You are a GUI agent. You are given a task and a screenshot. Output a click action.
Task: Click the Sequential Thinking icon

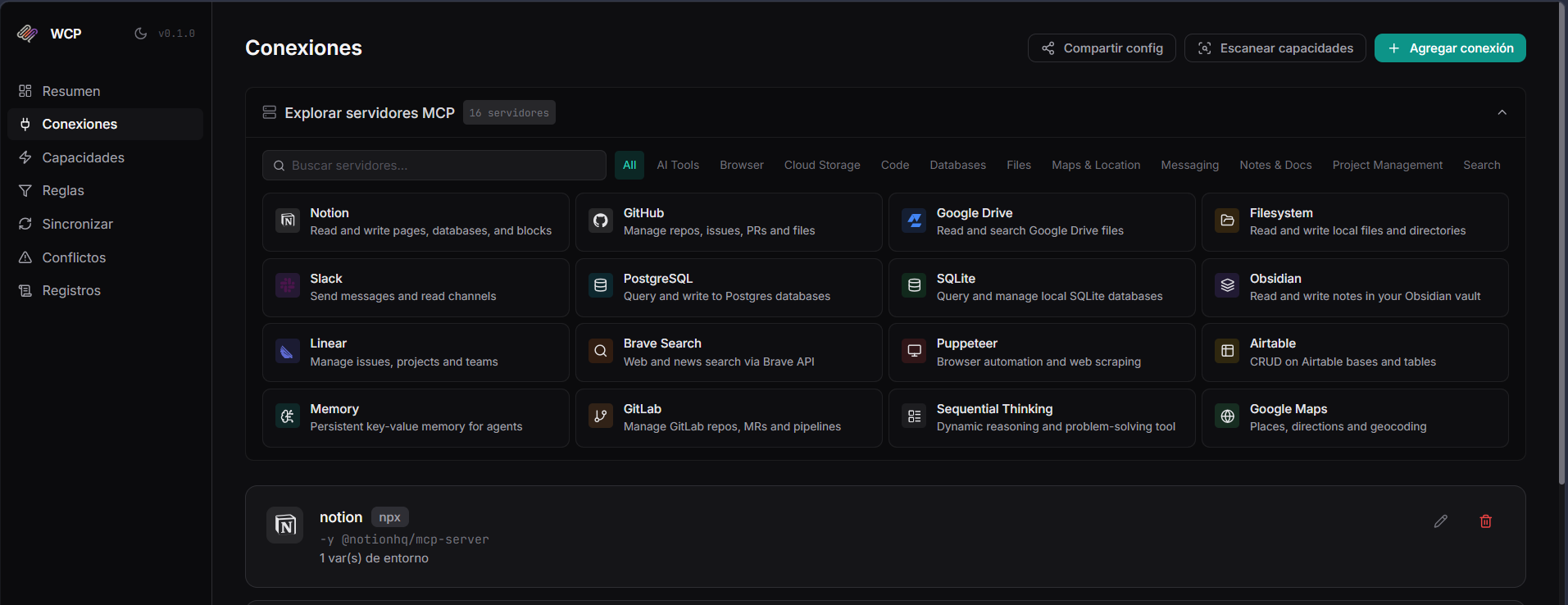pyautogui.click(x=914, y=416)
